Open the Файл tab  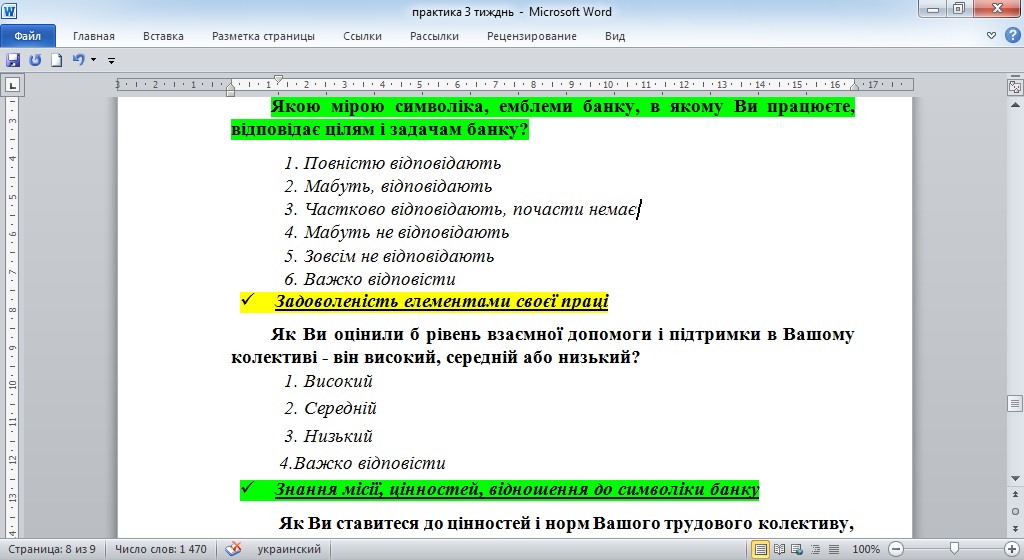27,36
